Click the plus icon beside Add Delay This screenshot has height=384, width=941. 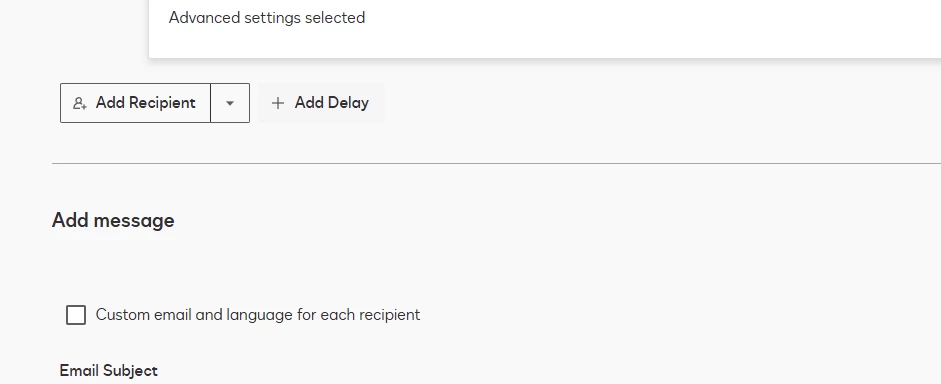(x=277, y=103)
